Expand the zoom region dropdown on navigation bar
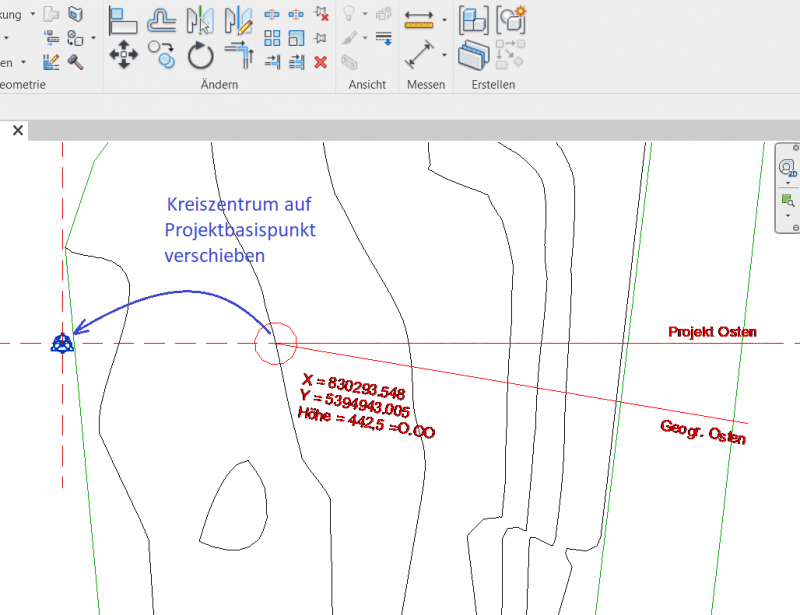 tap(787, 215)
